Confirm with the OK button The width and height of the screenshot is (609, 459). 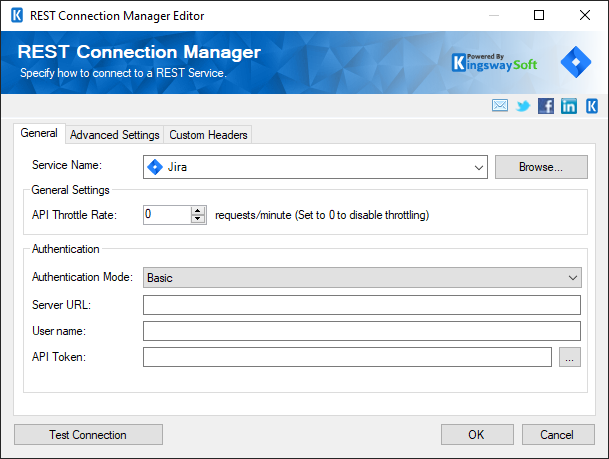(x=477, y=435)
